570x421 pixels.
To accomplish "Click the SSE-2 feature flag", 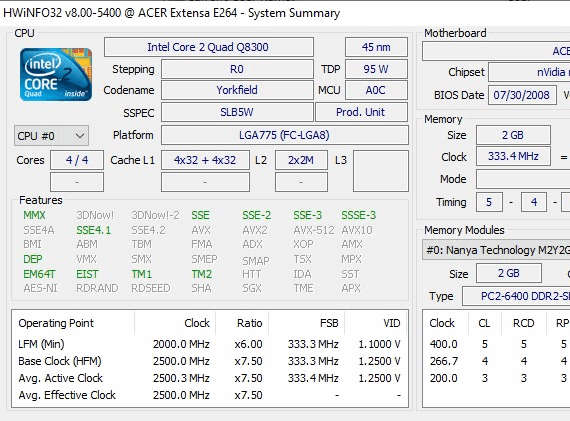I will pos(257,215).
